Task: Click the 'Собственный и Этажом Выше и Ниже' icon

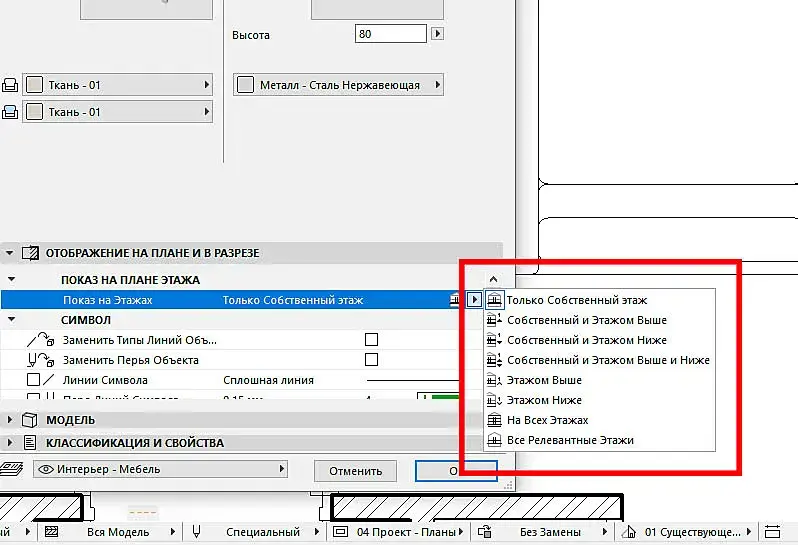Action: [494, 360]
